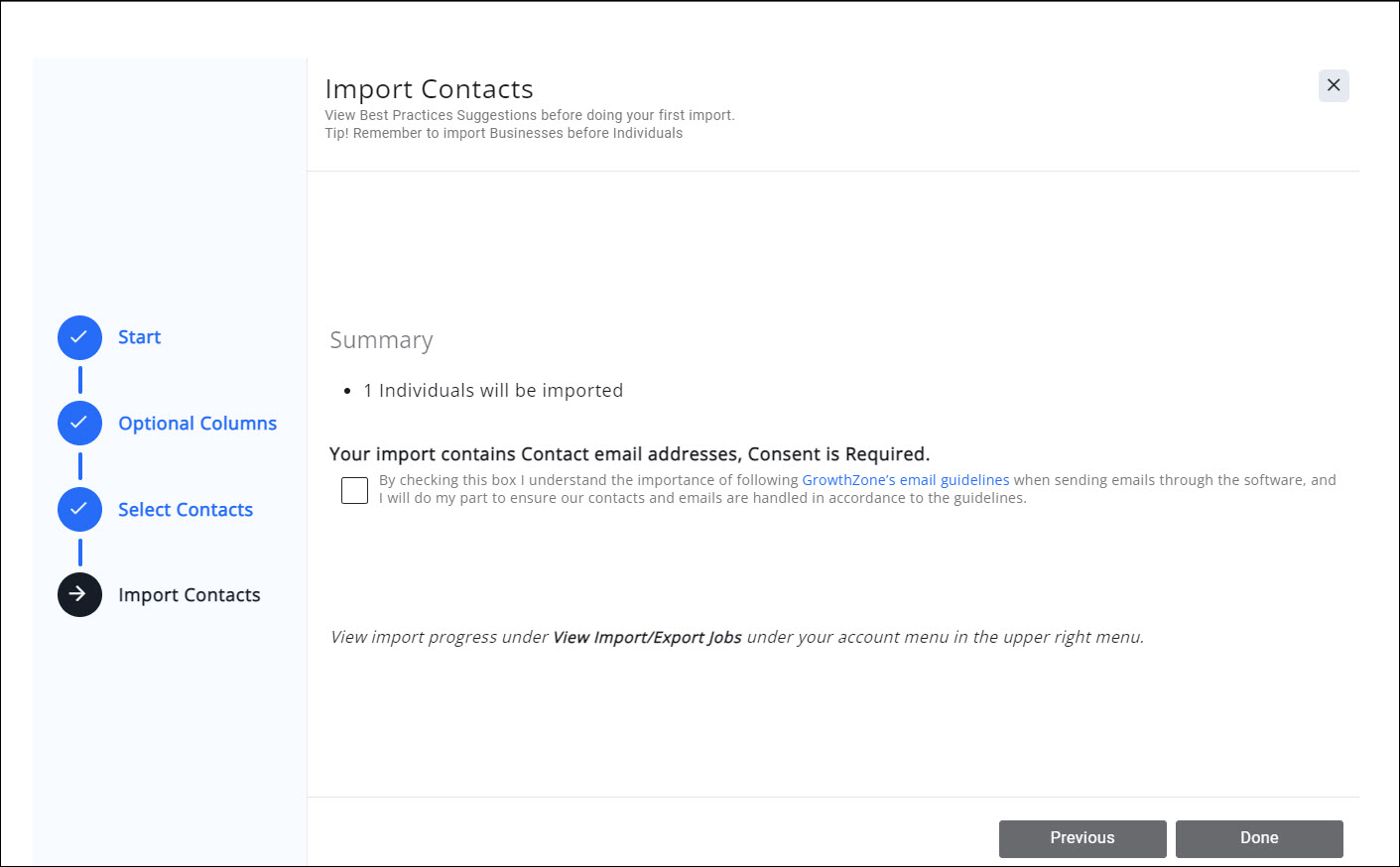Click the View Best Practices Suggestions text
Screen dimensions: 1400x867
(x=529, y=115)
